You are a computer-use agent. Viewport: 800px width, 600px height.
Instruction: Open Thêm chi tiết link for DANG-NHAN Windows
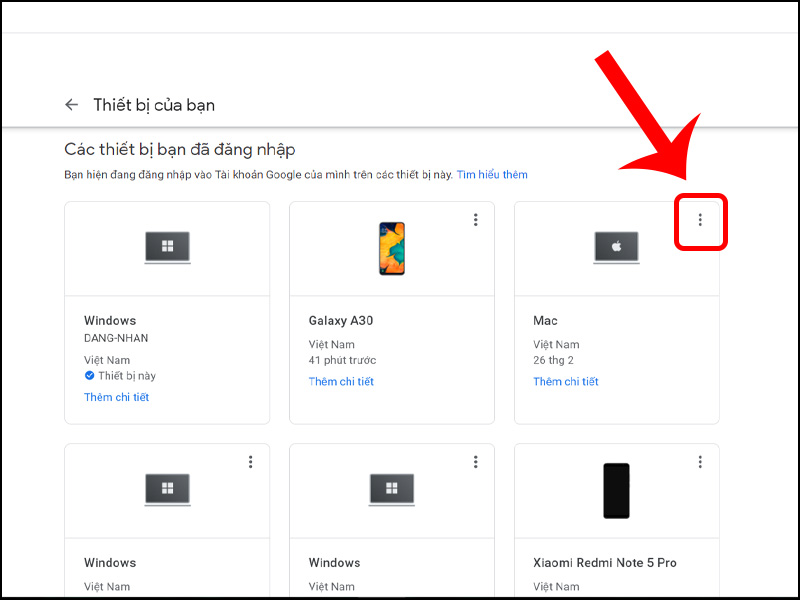[x=116, y=397]
